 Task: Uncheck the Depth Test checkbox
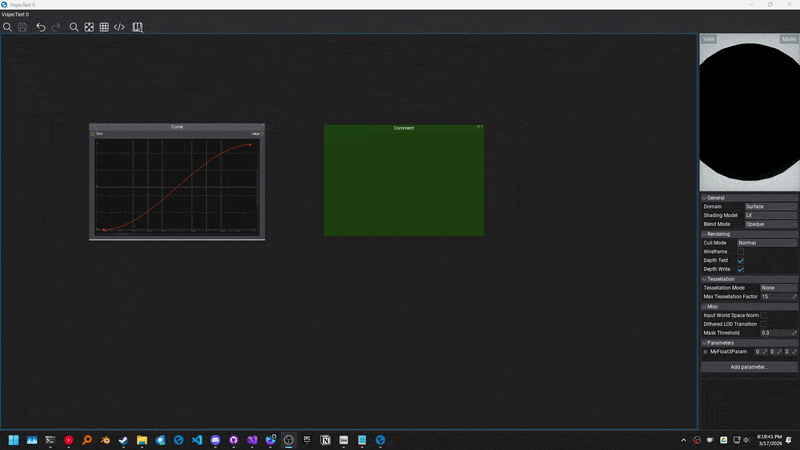(x=740, y=260)
